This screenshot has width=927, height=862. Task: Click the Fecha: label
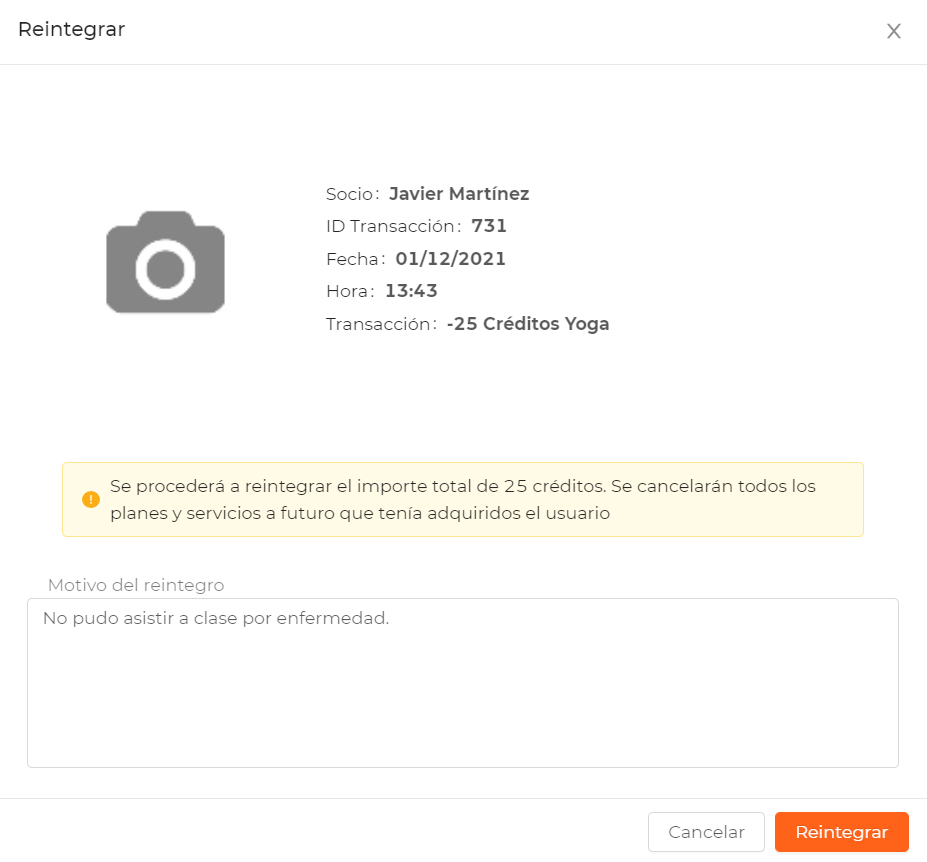pos(356,259)
